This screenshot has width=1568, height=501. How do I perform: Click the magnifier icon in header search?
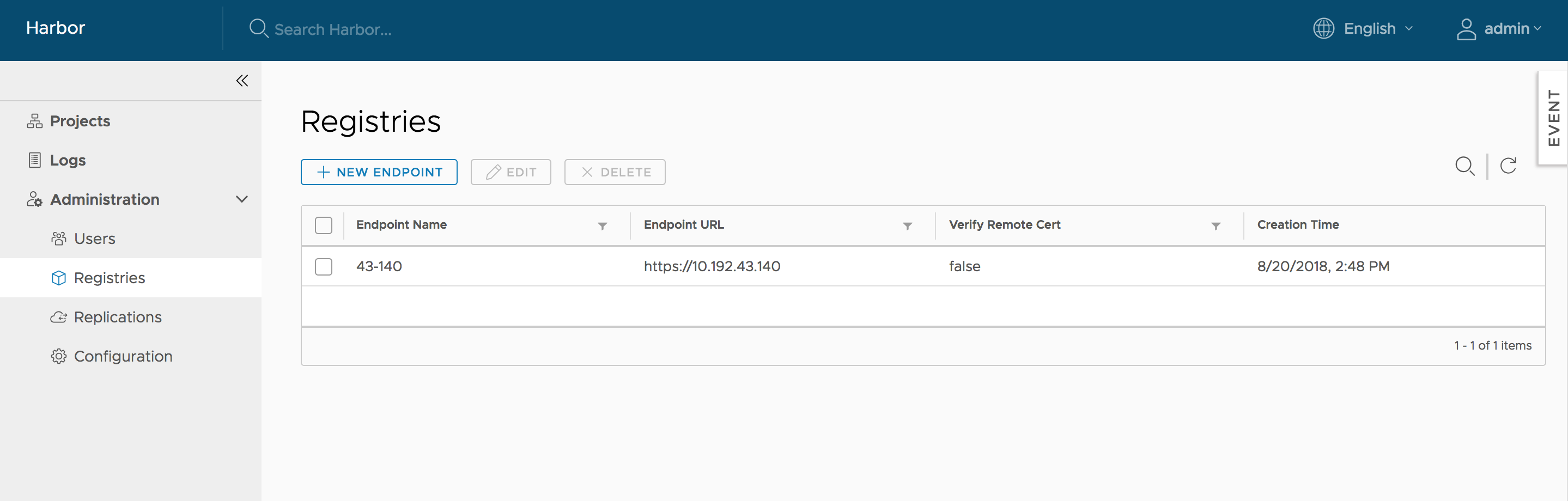259,29
